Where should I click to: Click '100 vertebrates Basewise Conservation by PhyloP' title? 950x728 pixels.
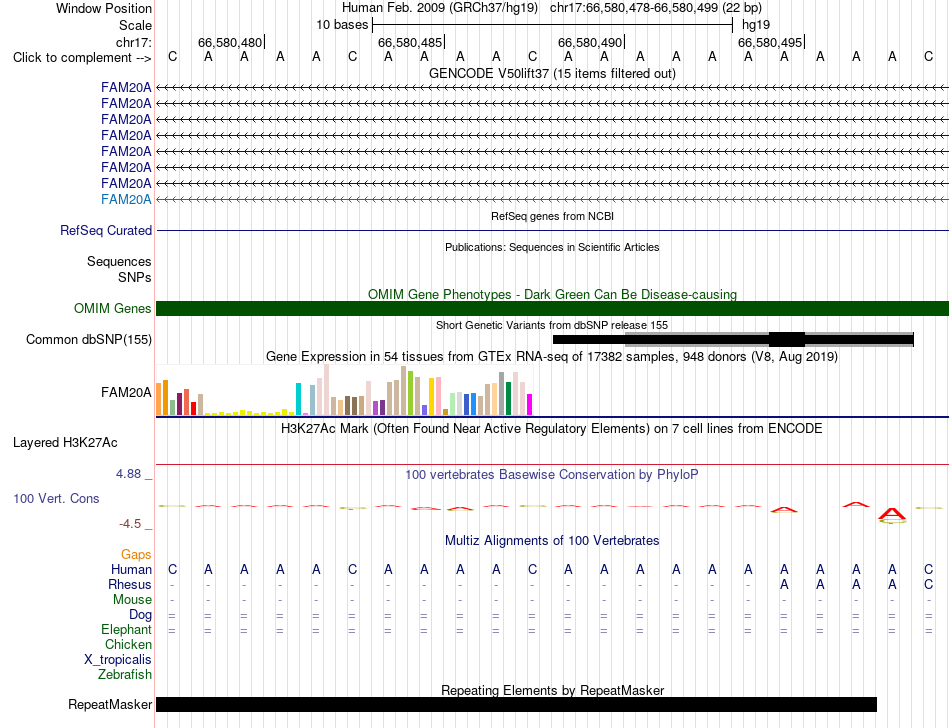click(552, 475)
